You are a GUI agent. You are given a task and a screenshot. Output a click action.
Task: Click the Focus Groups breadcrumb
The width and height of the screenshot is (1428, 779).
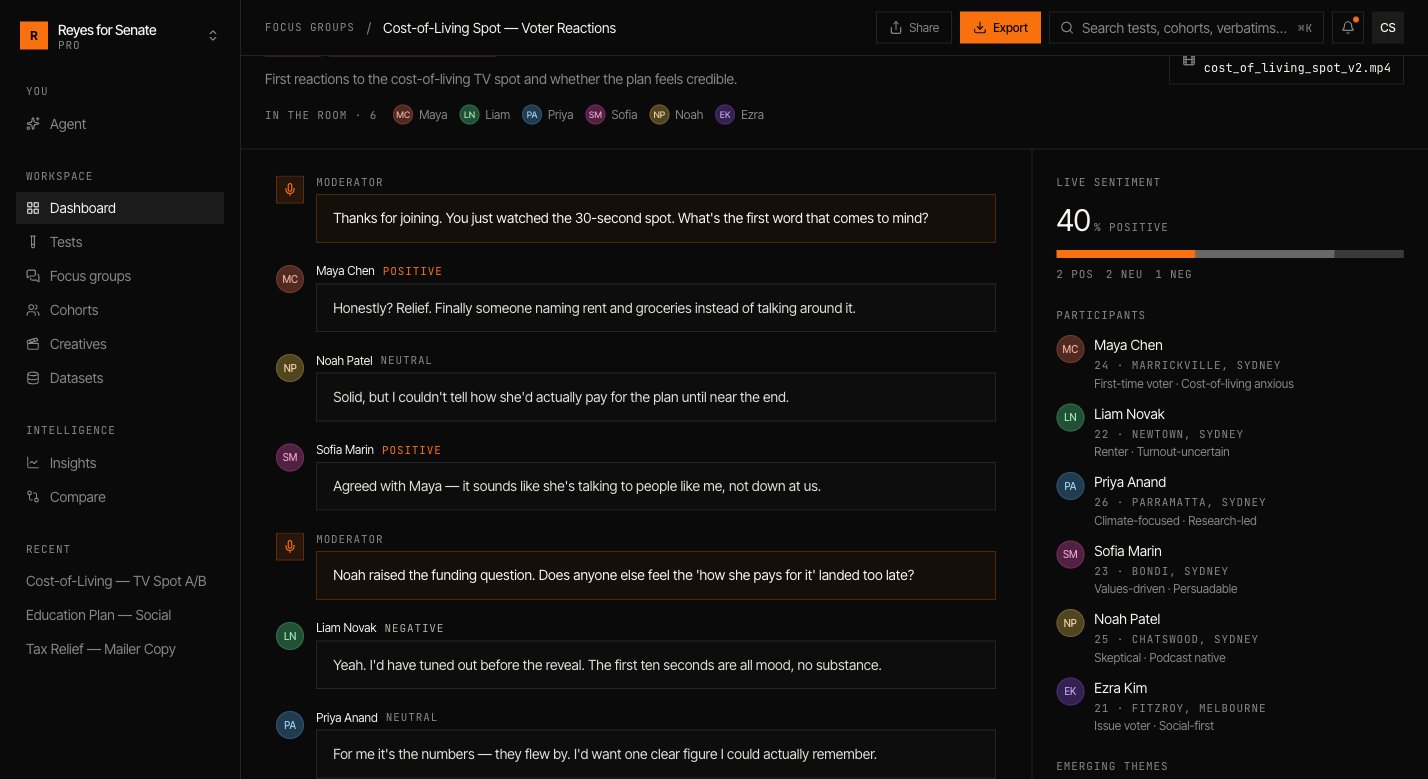point(310,28)
